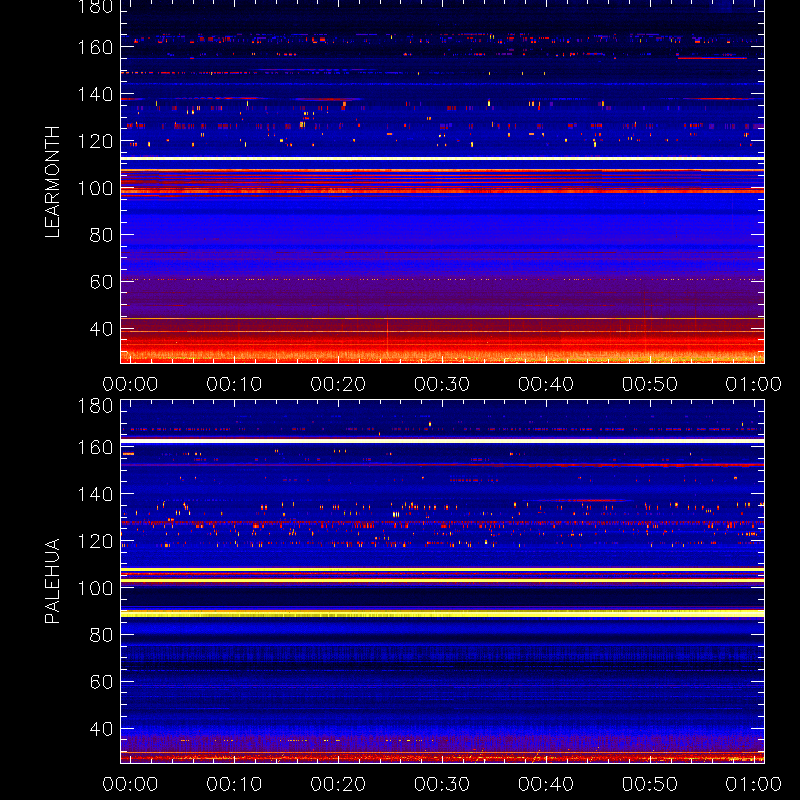
Task: Select the 140 tick label on Learmonth axis
Action: [95, 94]
